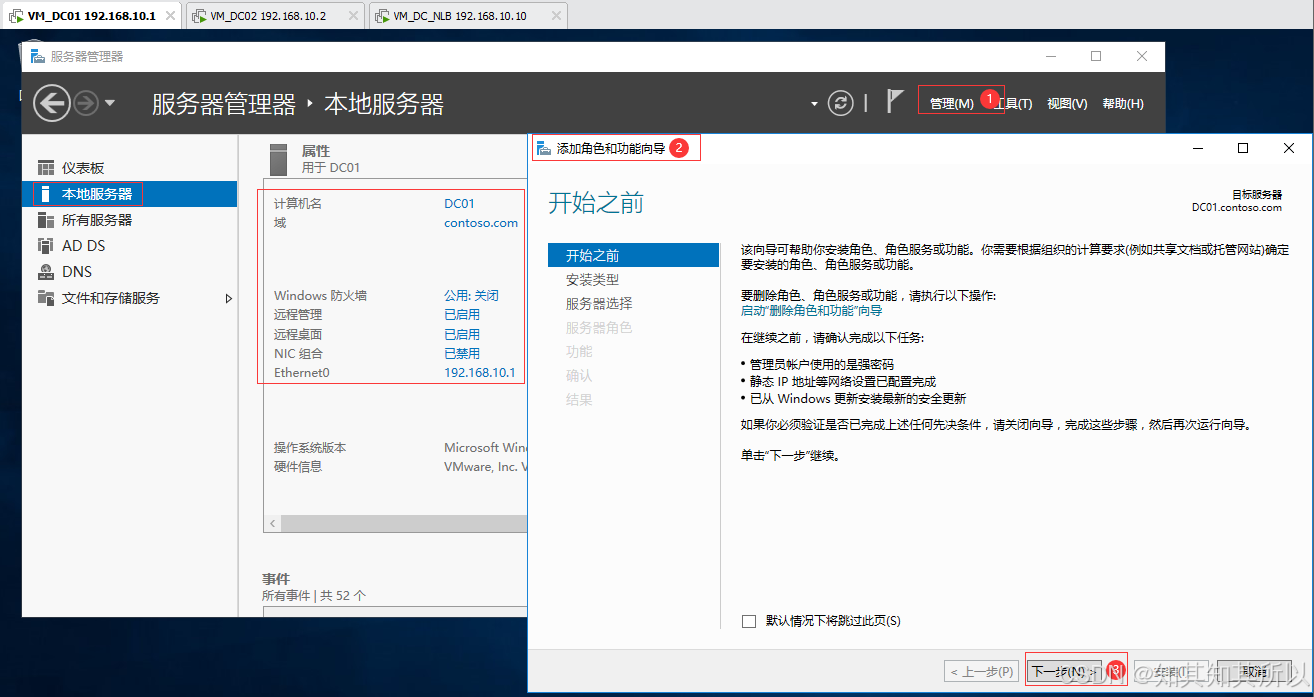Click the properties panel horizontal scrollbar
1314x697 pixels.
[395, 524]
